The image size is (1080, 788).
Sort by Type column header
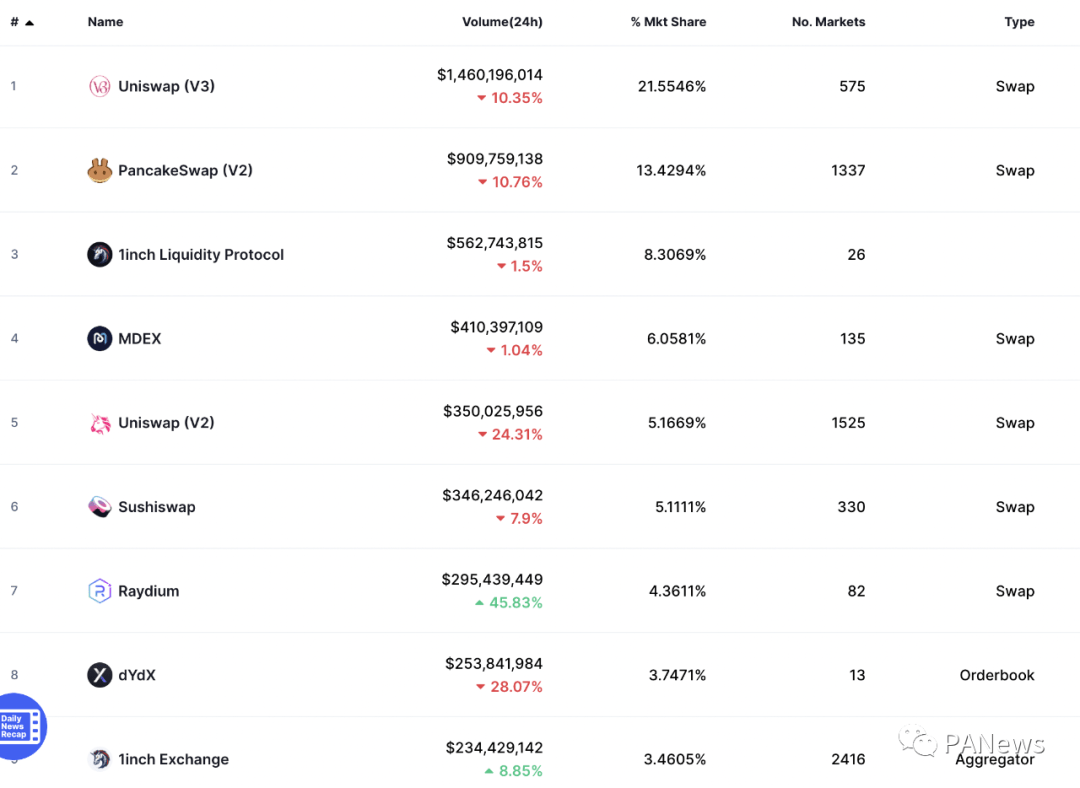pyautogui.click(x=1019, y=22)
